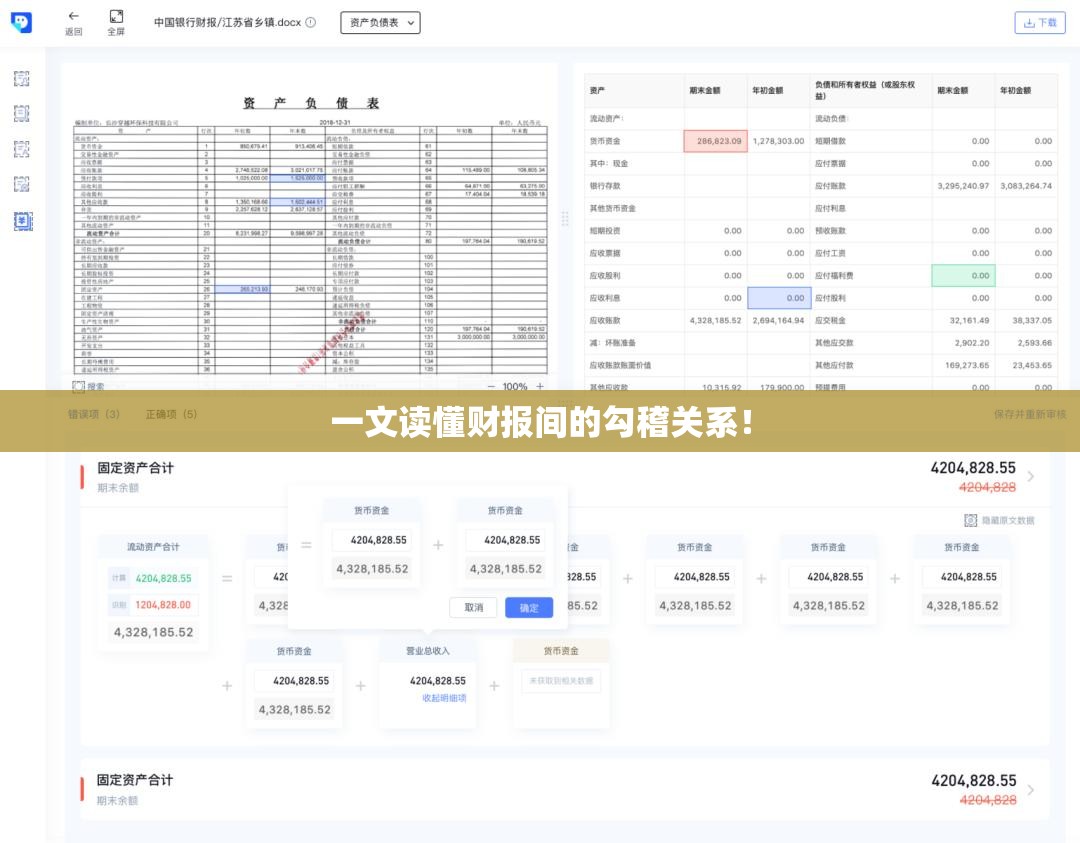Zoom out with the minus icon beside 100%
The image size is (1080, 843).
click(491, 386)
